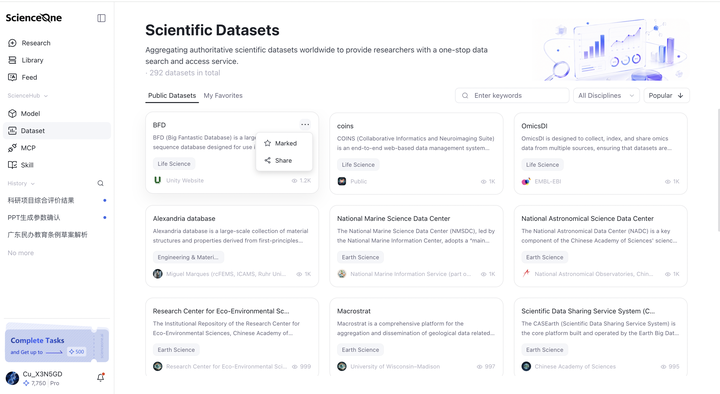Select the Dataset sidebar icon

point(12,131)
